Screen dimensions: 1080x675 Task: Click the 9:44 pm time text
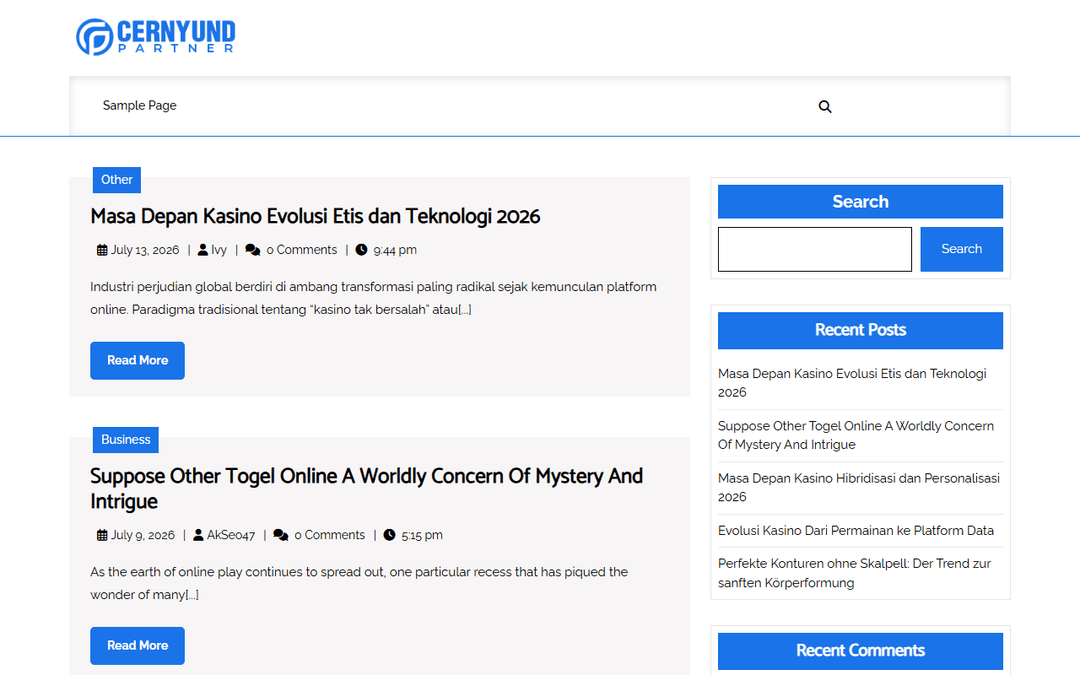[x=395, y=250]
